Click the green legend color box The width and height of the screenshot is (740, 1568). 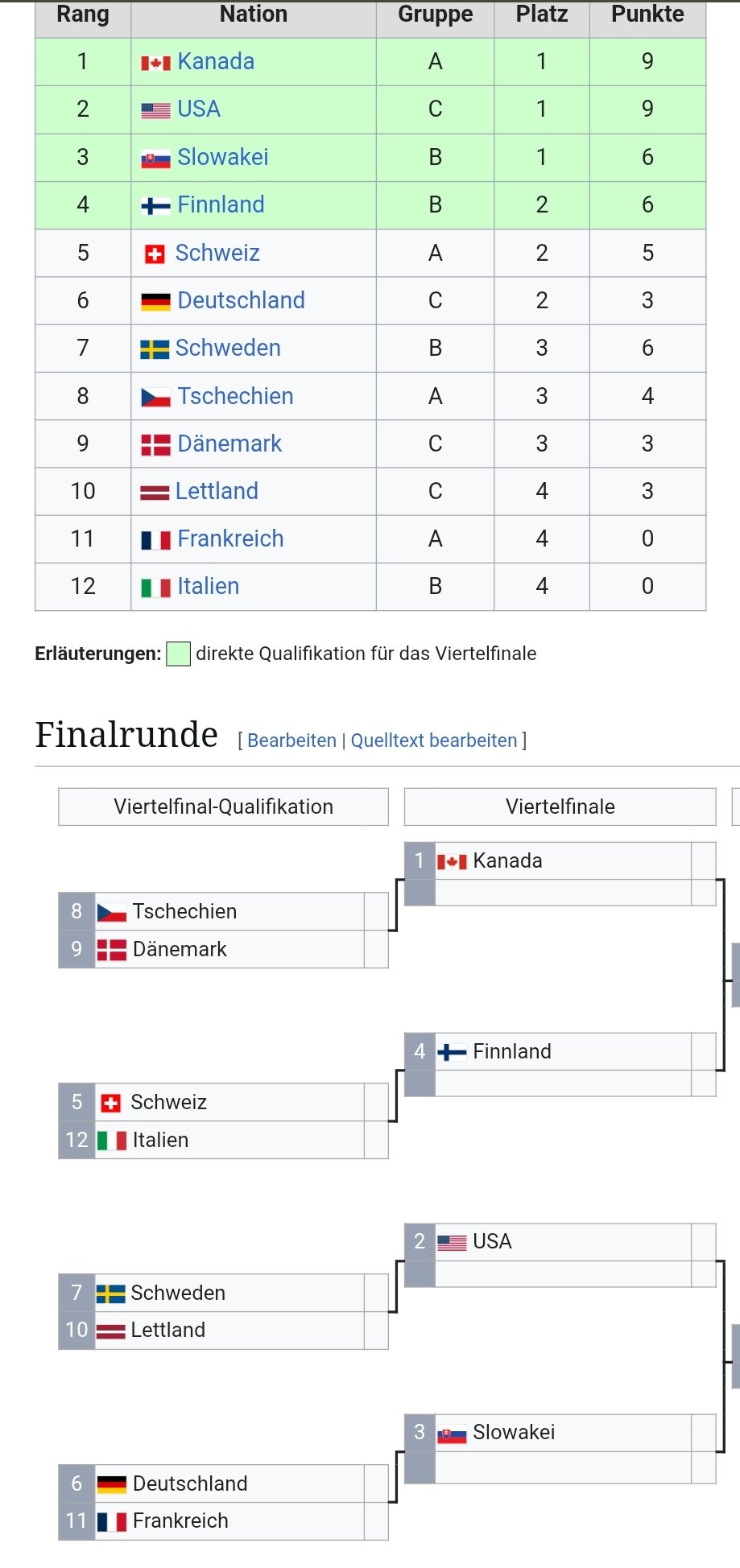tap(178, 654)
